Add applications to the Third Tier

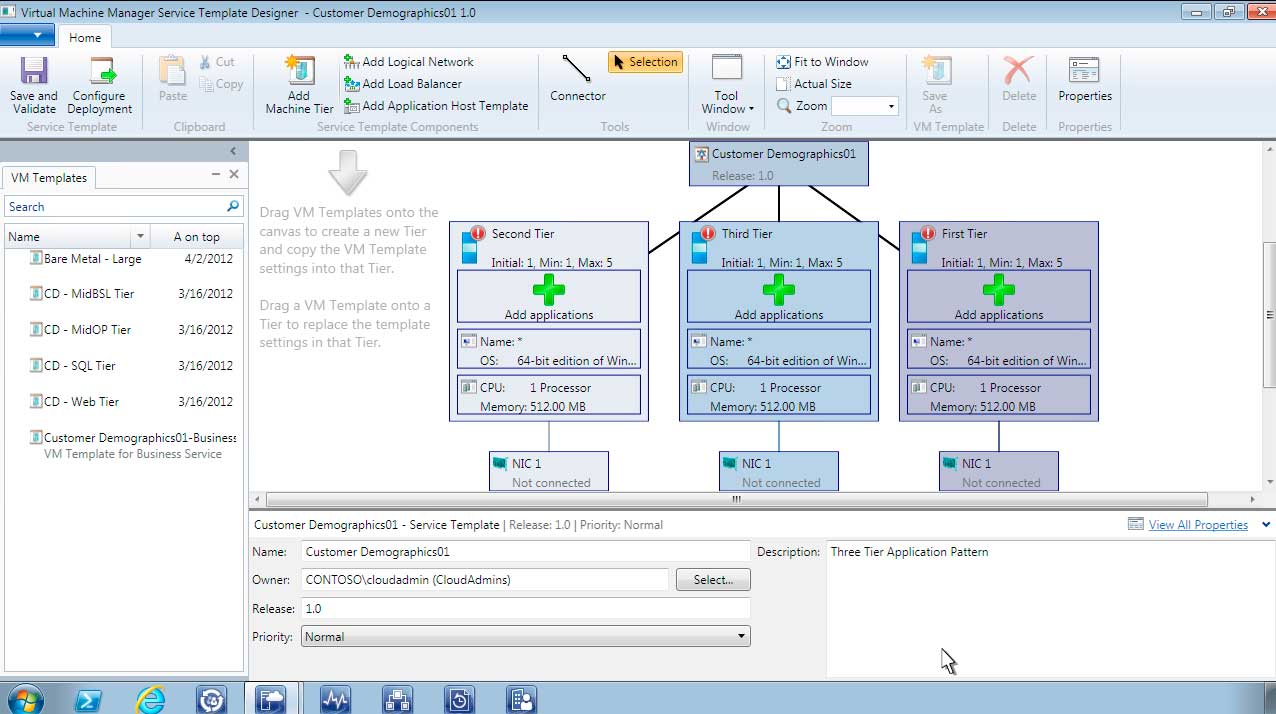tap(779, 297)
